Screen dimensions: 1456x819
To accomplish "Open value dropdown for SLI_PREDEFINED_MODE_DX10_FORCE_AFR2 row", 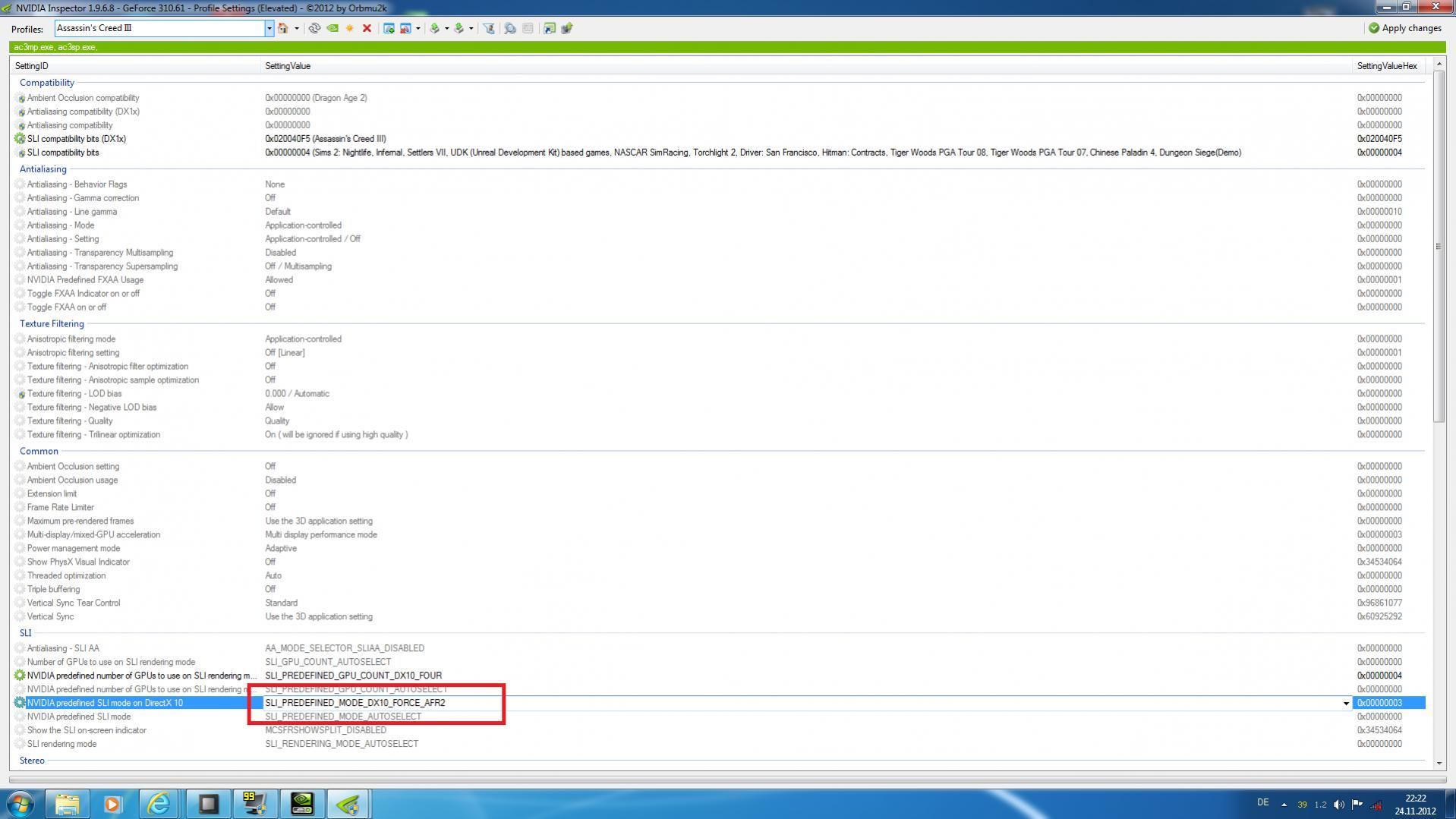I will point(1346,703).
